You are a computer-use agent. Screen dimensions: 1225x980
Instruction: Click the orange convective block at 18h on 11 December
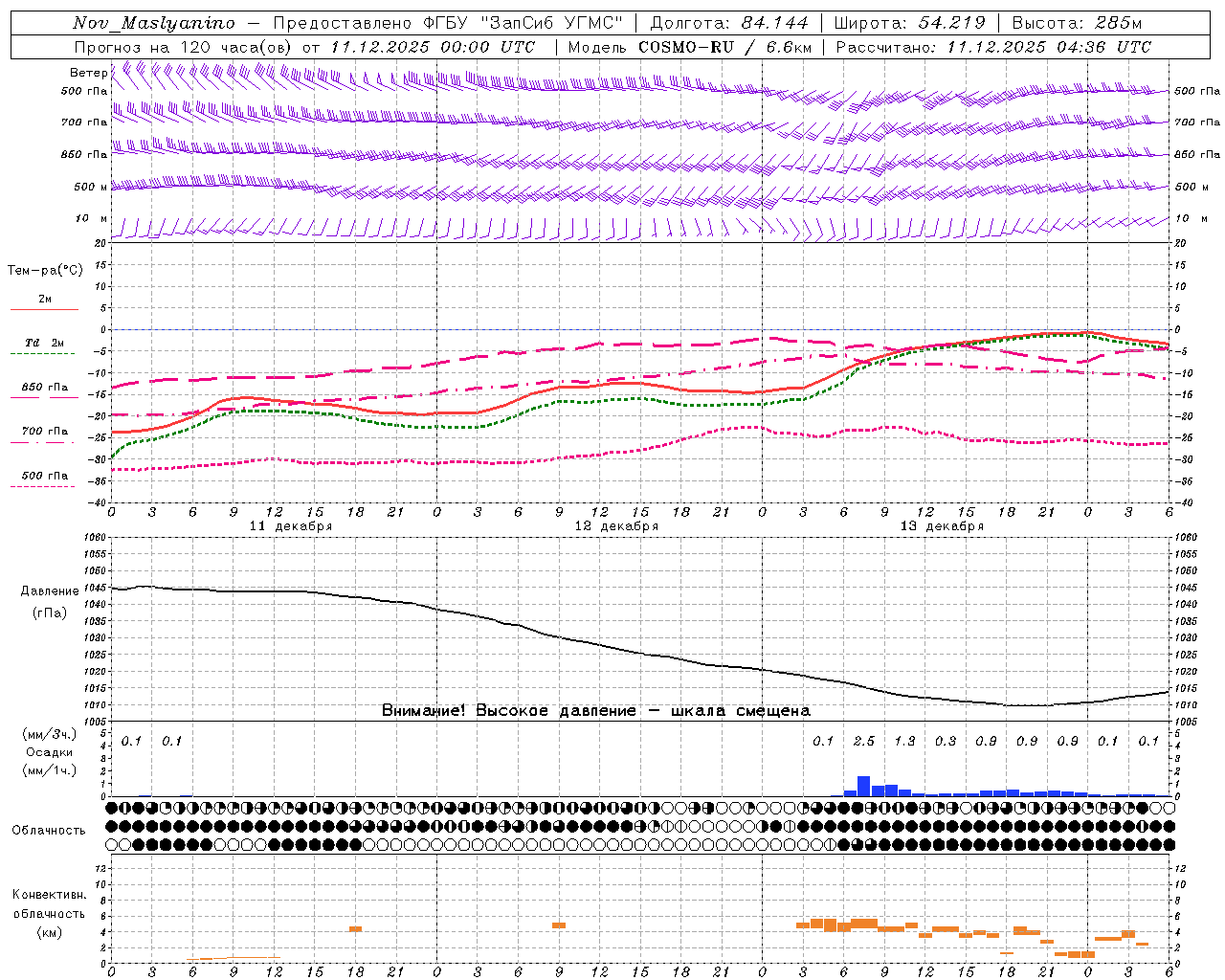(355, 929)
